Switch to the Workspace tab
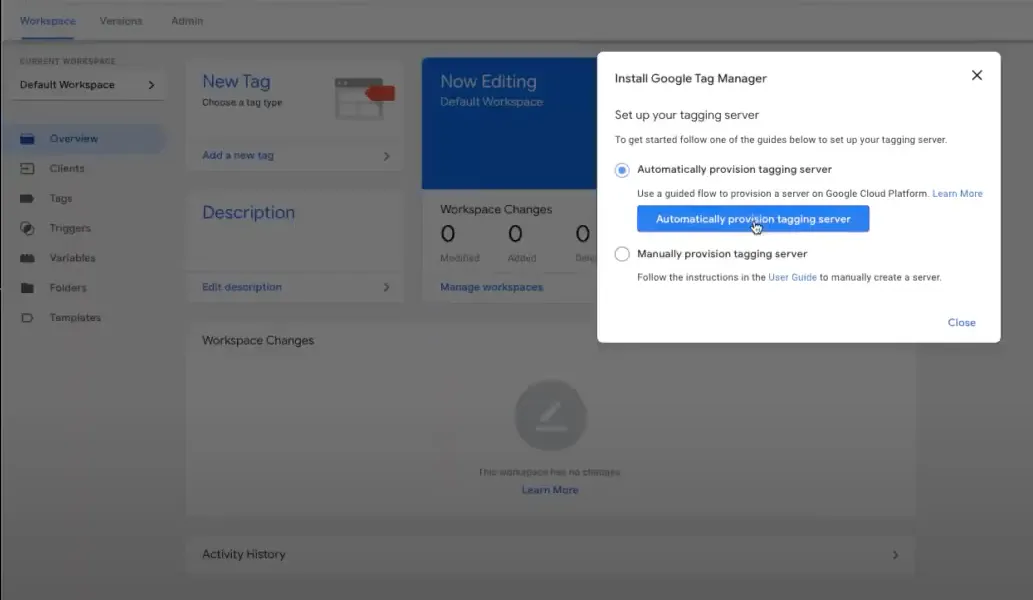This screenshot has height=600, width=1033. tap(47, 21)
